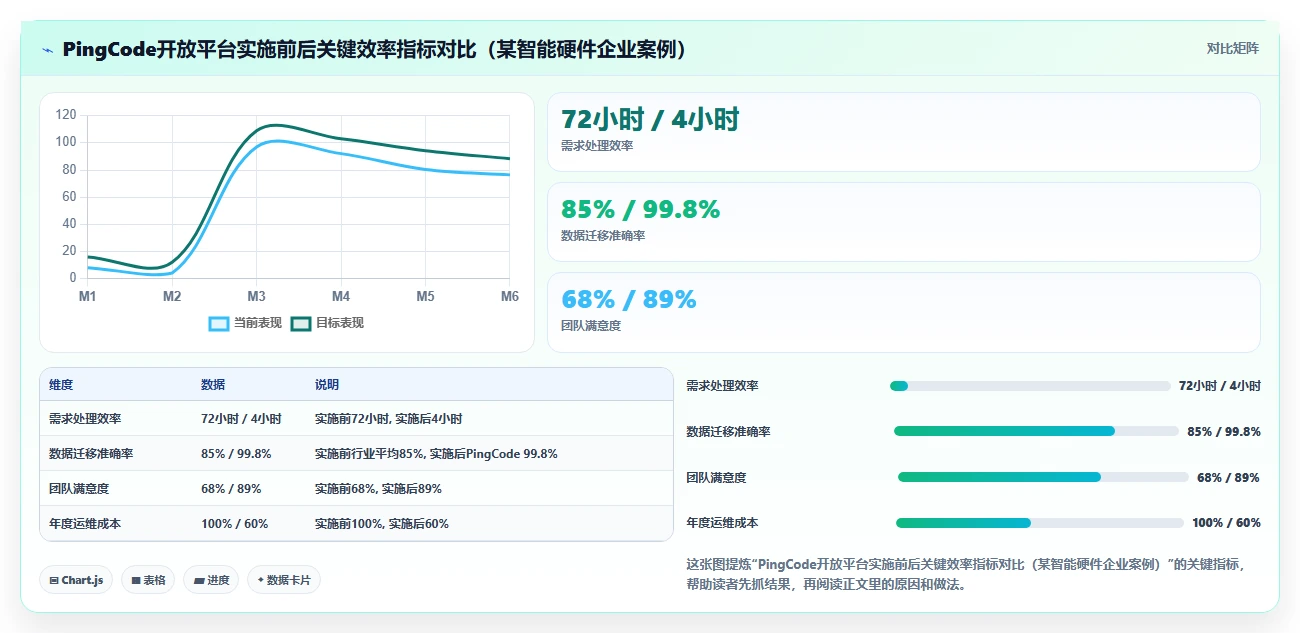The height and width of the screenshot is (633, 1300).
Task: Click the M1 axis label on chart
Action: click(88, 297)
